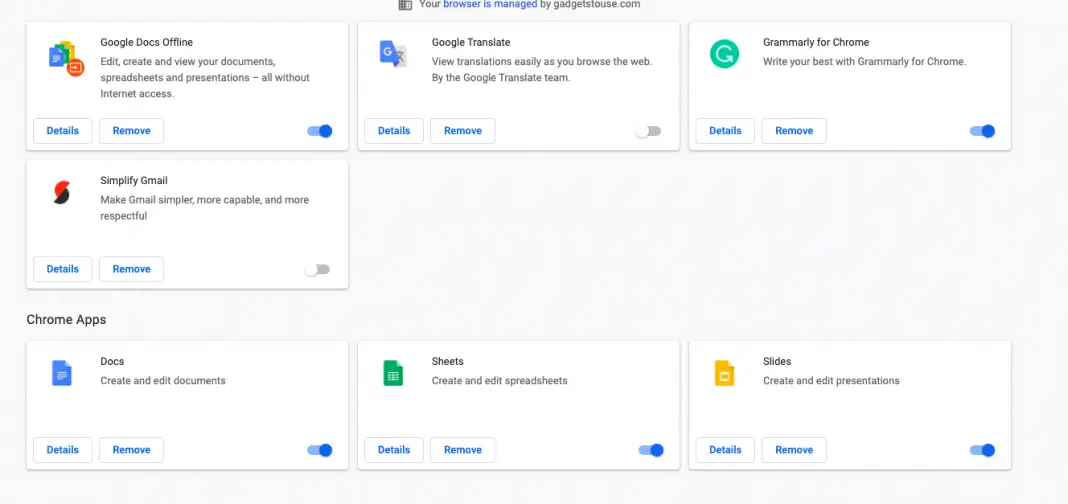1068x504 pixels.
Task: Click the managed browser building icon
Action: pyautogui.click(x=405, y=5)
